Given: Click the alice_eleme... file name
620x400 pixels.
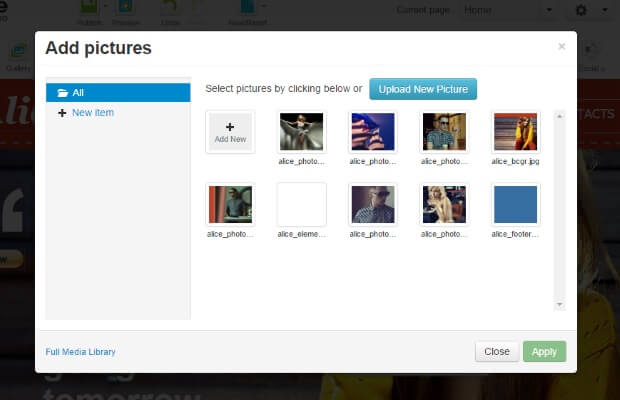Looking at the screenshot, I should tap(301, 234).
